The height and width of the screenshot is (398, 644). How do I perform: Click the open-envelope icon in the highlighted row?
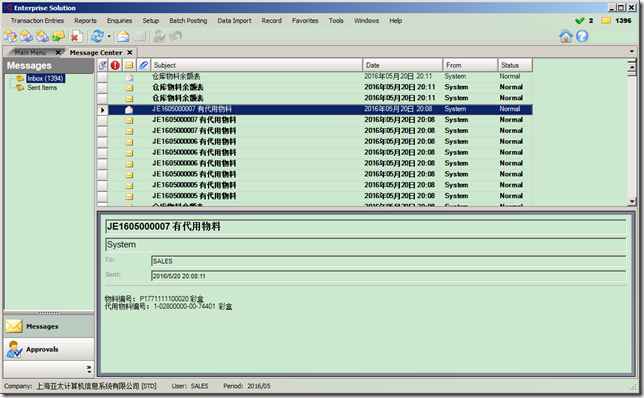pos(129,109)
